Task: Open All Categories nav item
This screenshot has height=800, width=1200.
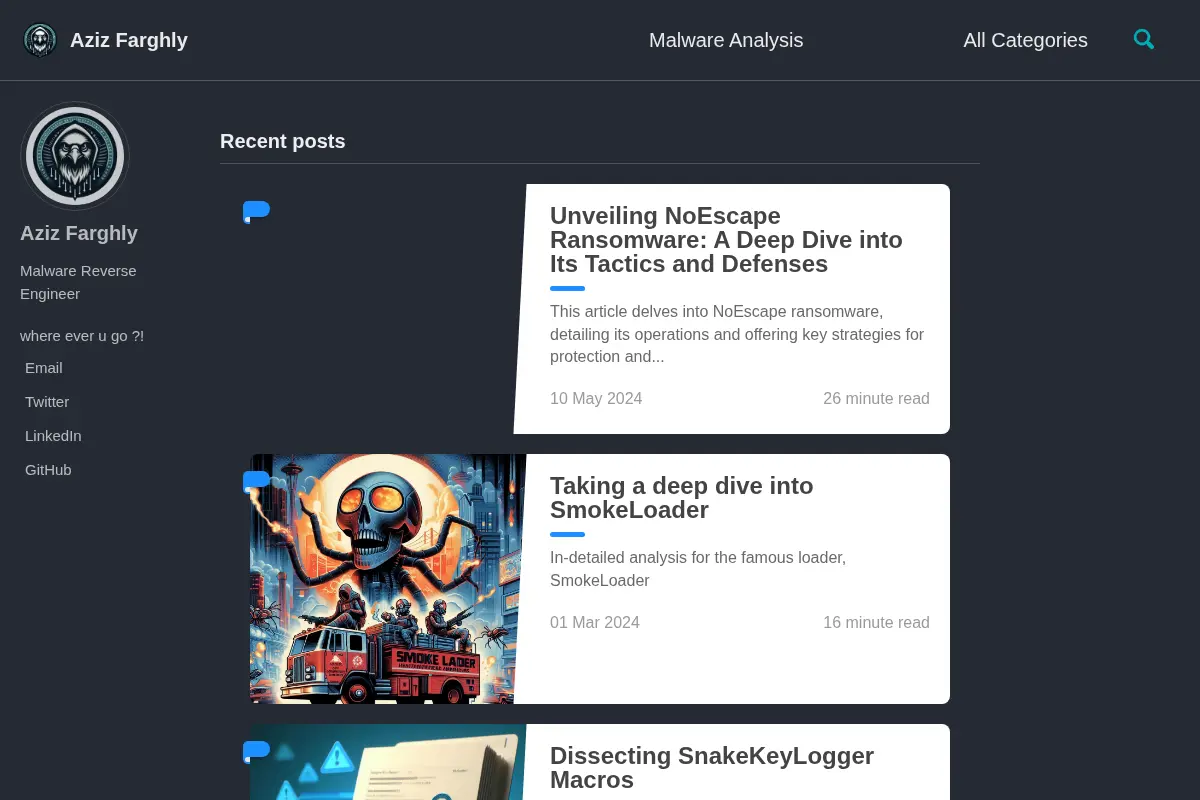Action: (1025, 40)
